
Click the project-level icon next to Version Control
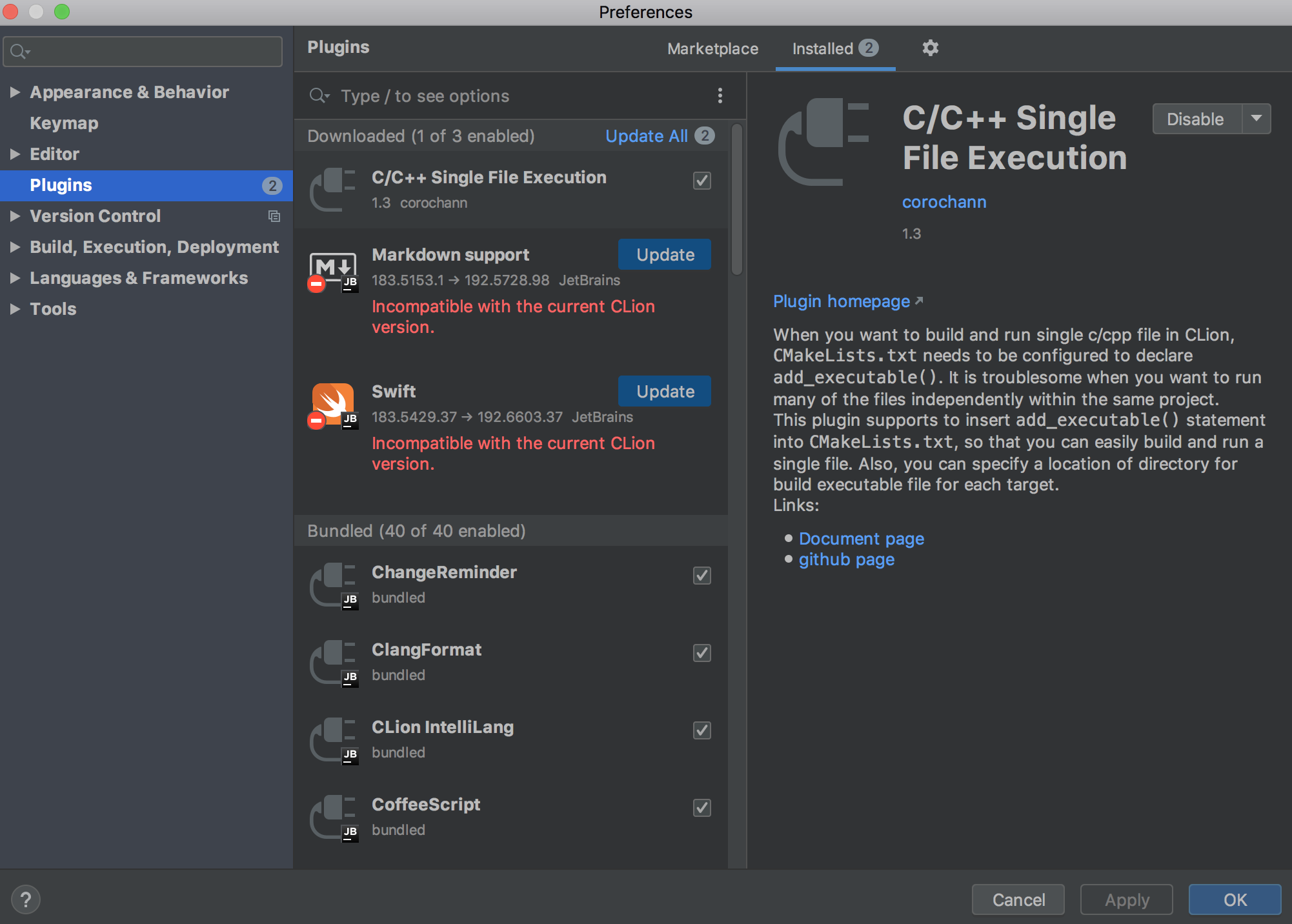click(x=274, y=216)
